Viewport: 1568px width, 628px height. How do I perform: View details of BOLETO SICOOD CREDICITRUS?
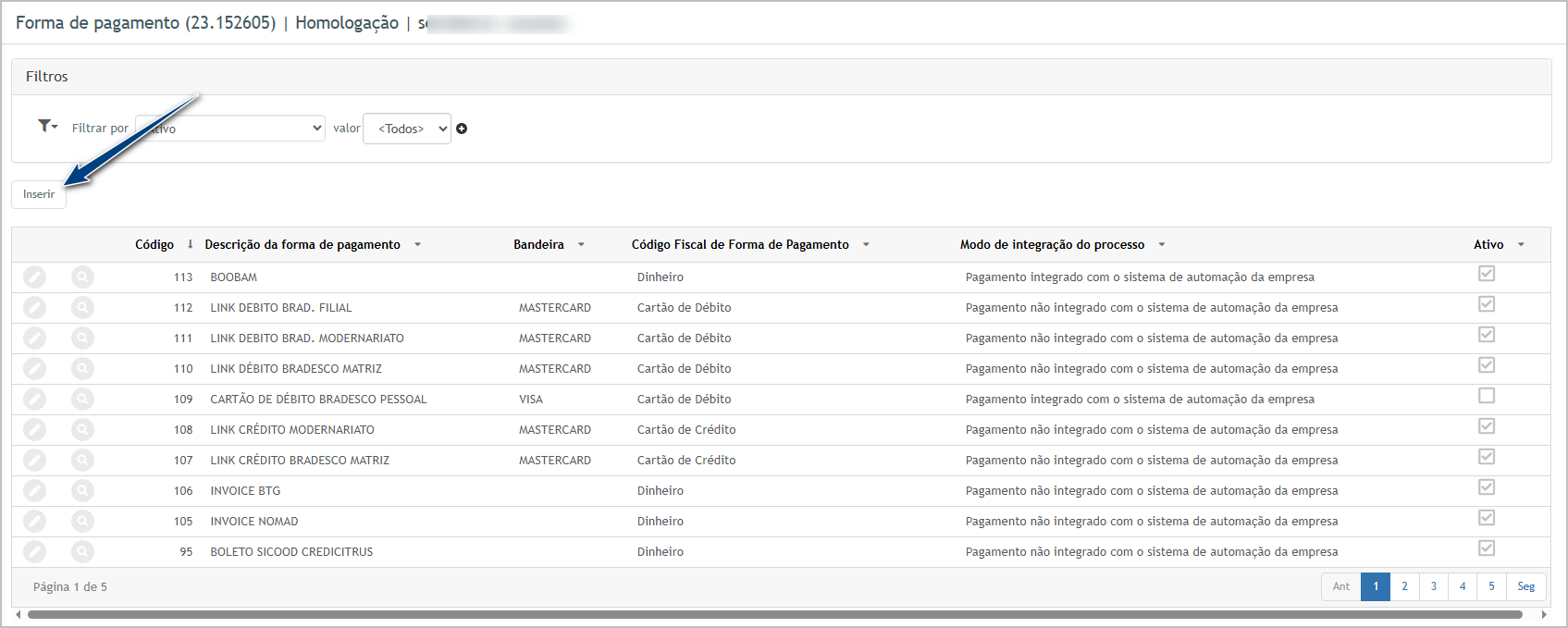coord(82,551)
